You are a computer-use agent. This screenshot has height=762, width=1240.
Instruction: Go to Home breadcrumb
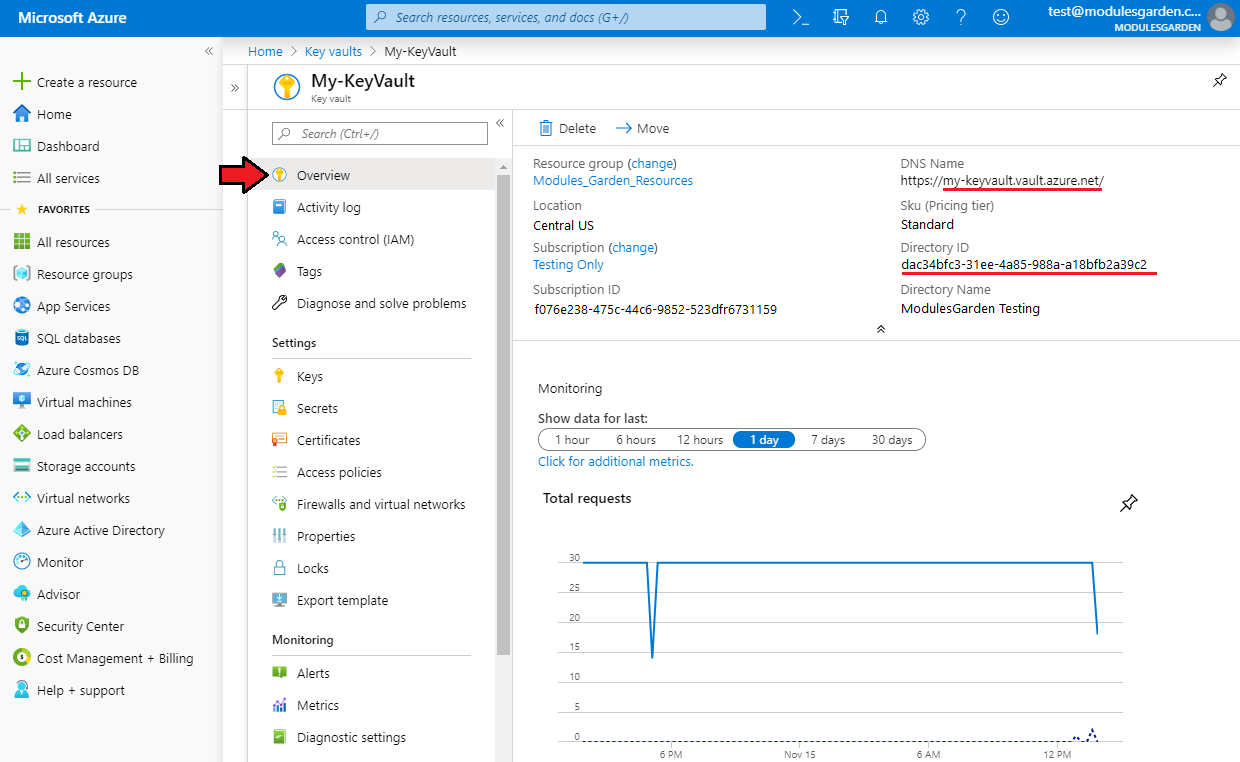click(265, 51)
